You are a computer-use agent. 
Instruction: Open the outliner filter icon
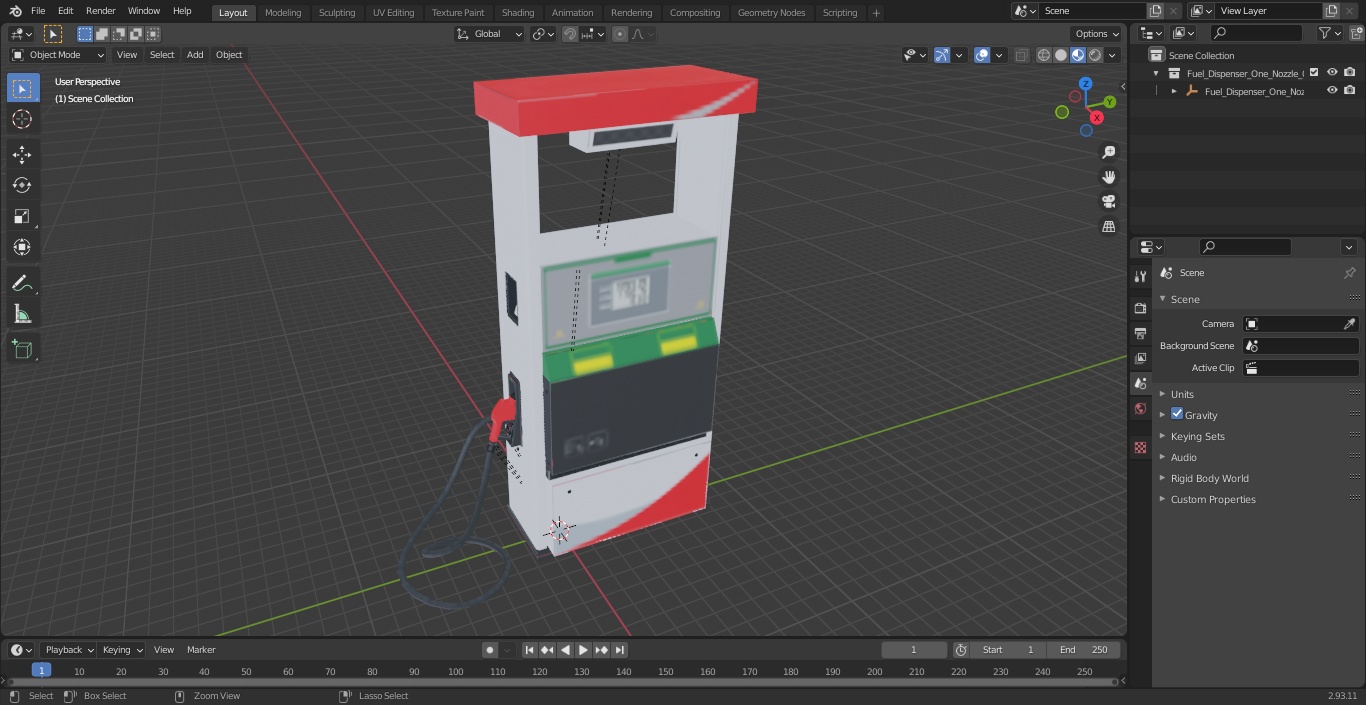[1329, 33]
